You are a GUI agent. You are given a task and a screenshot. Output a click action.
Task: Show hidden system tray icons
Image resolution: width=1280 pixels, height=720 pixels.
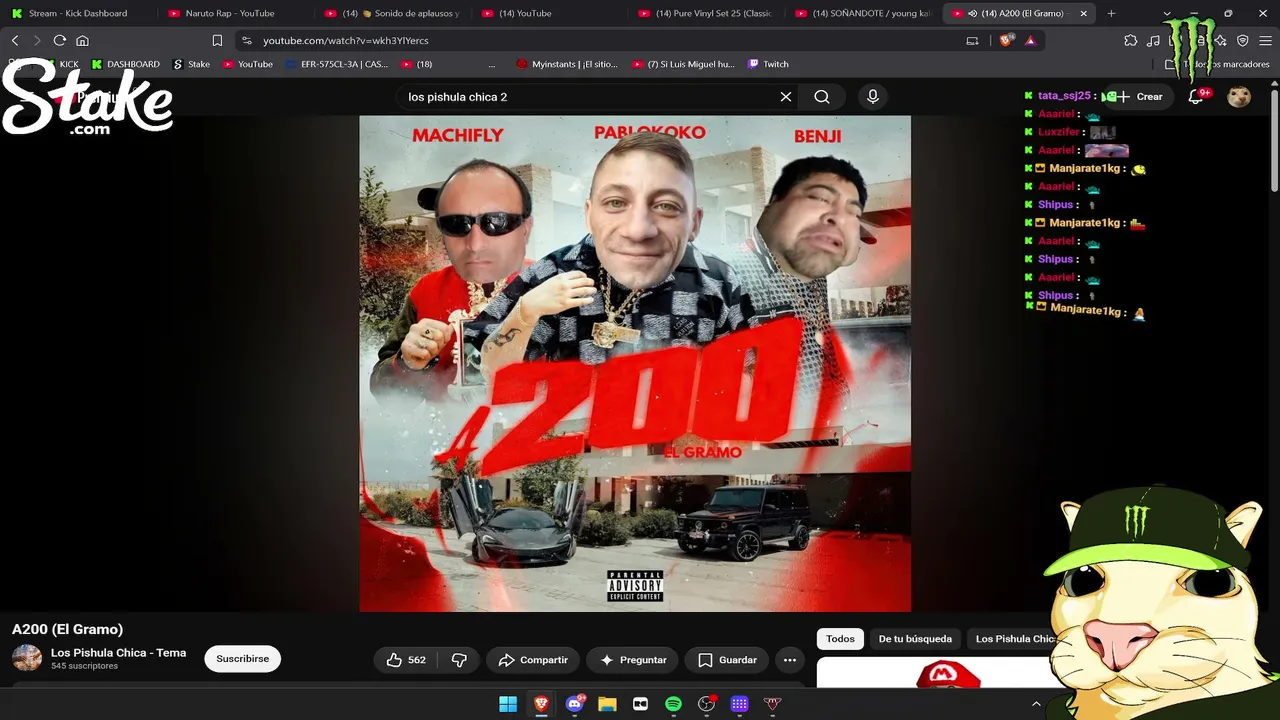point(1036,704)
